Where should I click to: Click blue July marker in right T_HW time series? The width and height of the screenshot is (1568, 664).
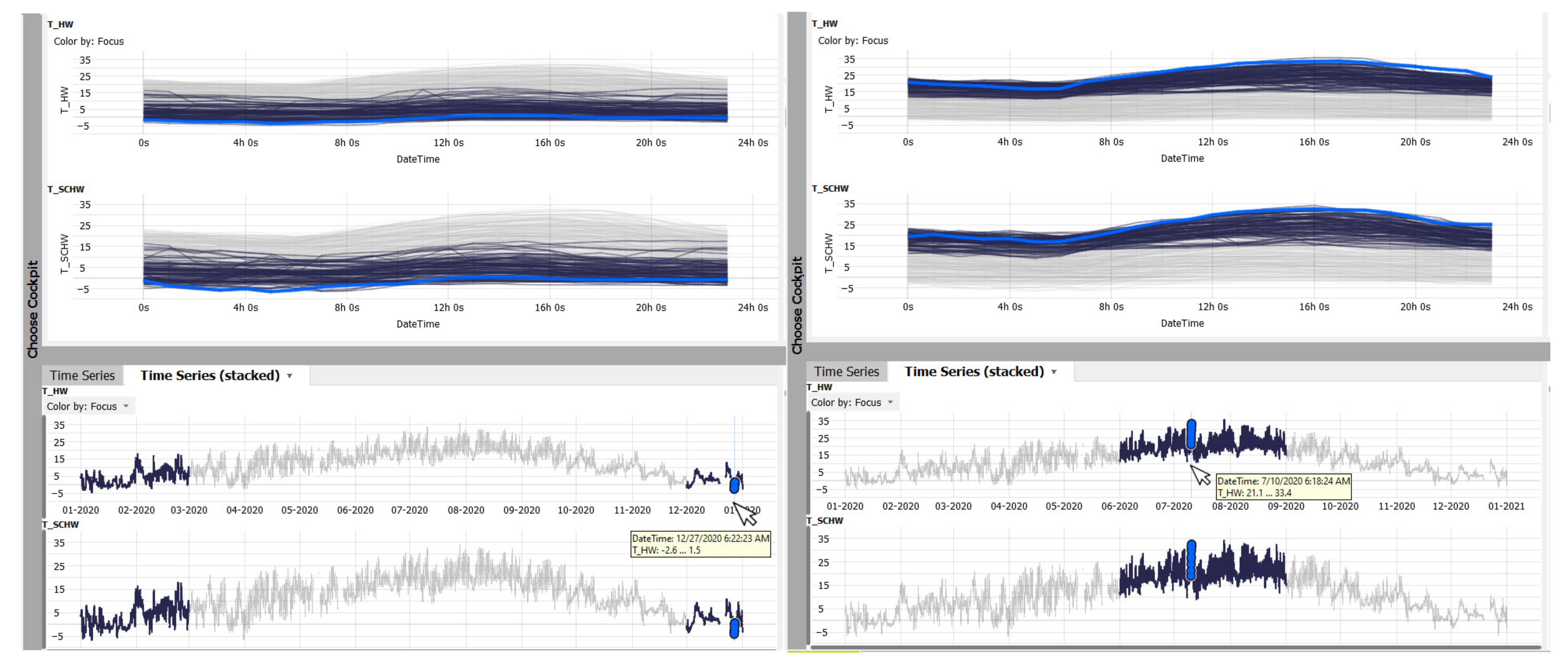1191,434
